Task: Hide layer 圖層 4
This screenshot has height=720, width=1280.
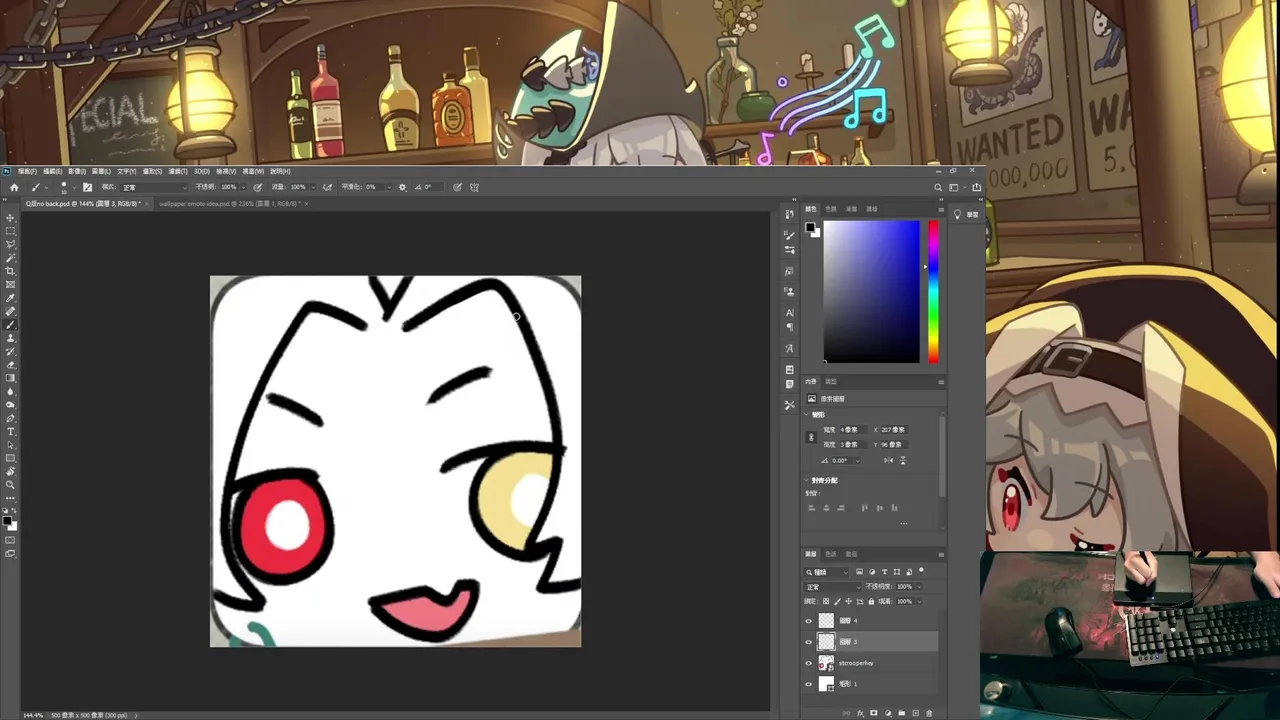Action: [809, 621]
